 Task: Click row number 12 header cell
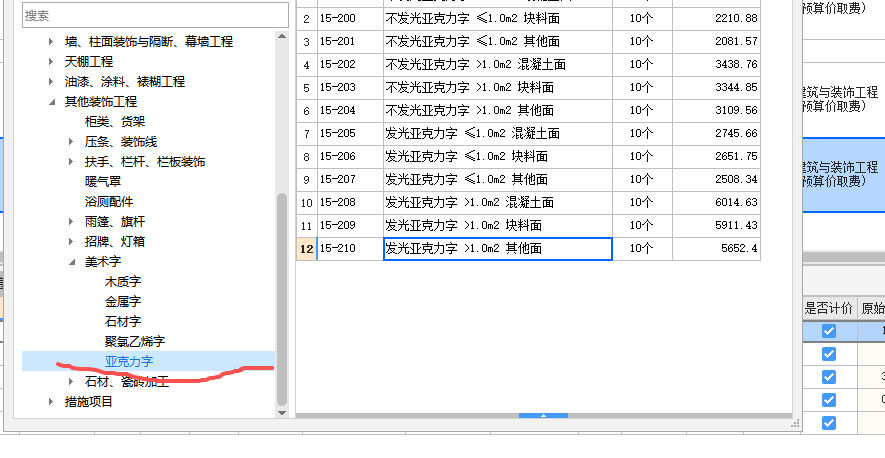(x=306, y=248)
